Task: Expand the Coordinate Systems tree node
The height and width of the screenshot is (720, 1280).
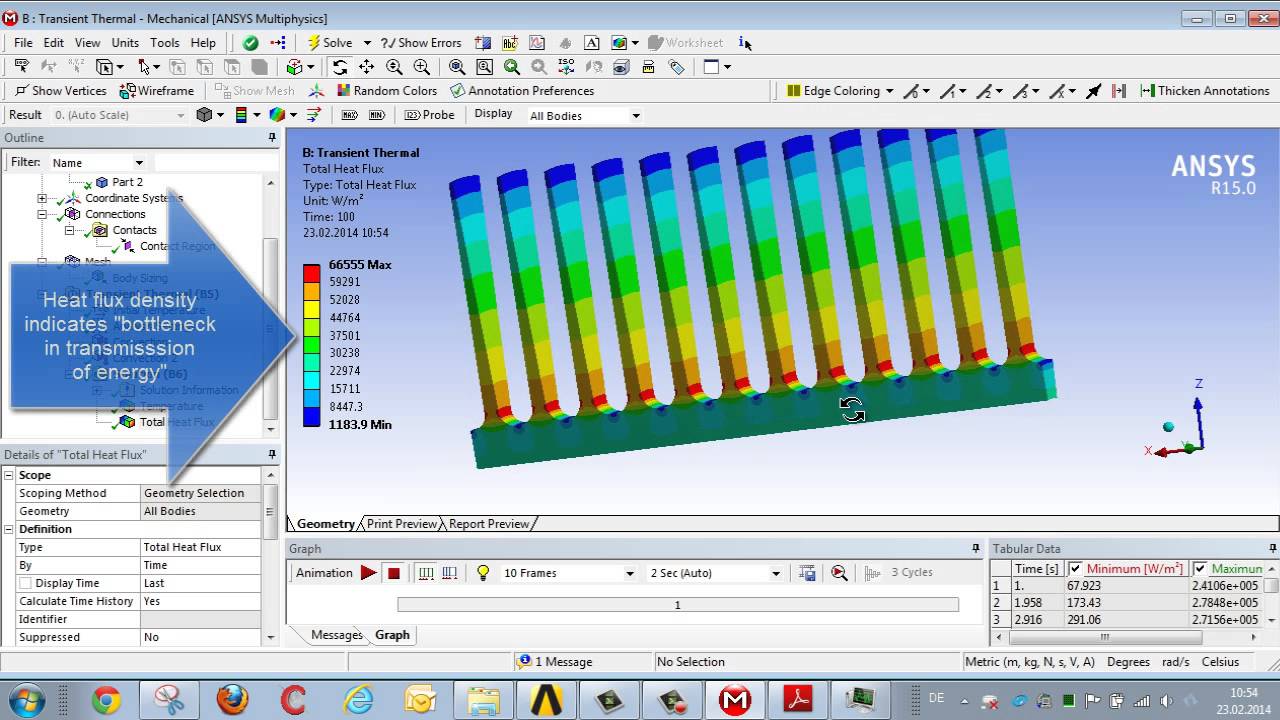Action: (42, 198)
